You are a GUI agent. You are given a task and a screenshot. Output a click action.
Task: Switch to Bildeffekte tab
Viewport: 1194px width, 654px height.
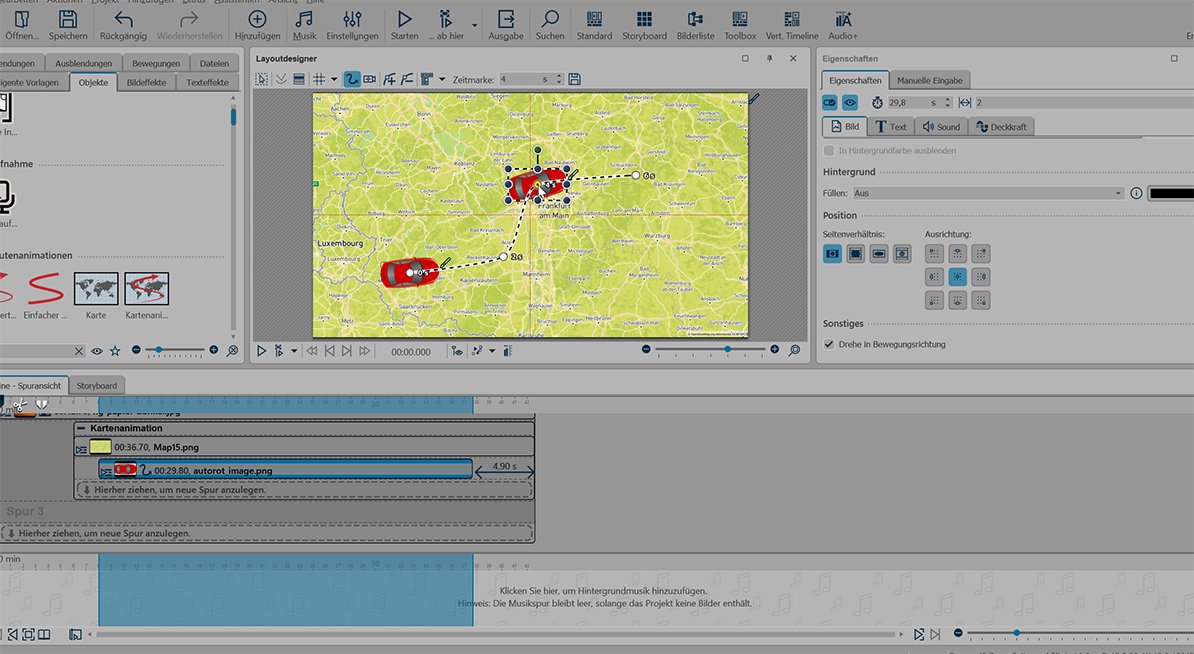coord(146,82)
